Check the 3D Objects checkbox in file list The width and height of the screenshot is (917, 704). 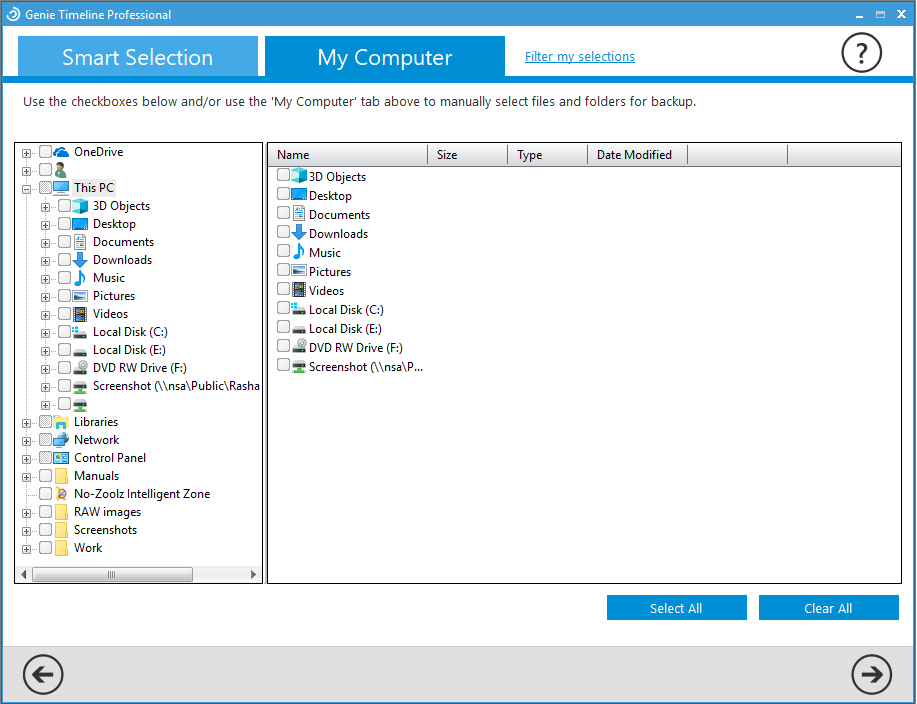tap(284, 175)
